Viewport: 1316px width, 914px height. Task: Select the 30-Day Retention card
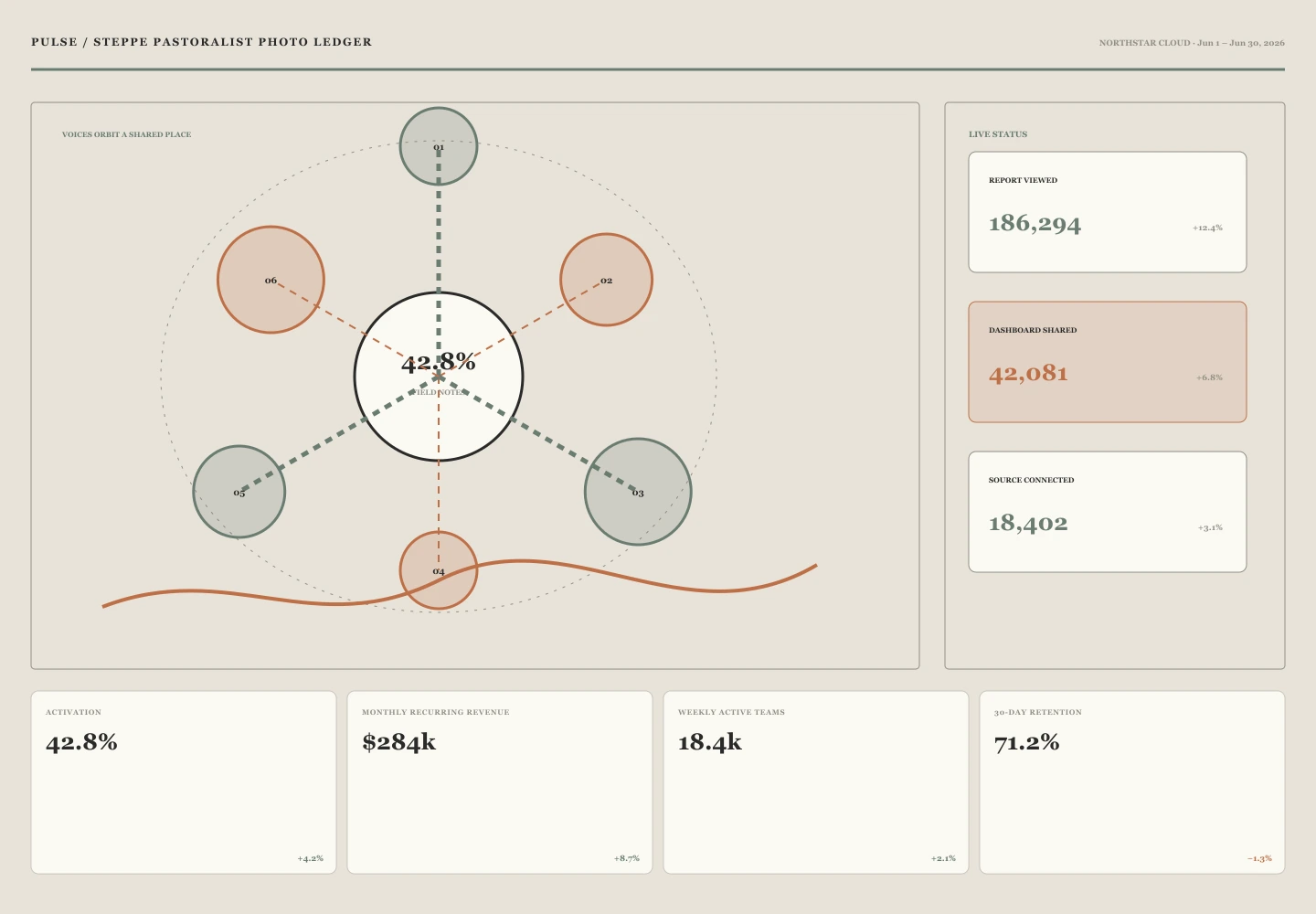tap(1132, 782)
